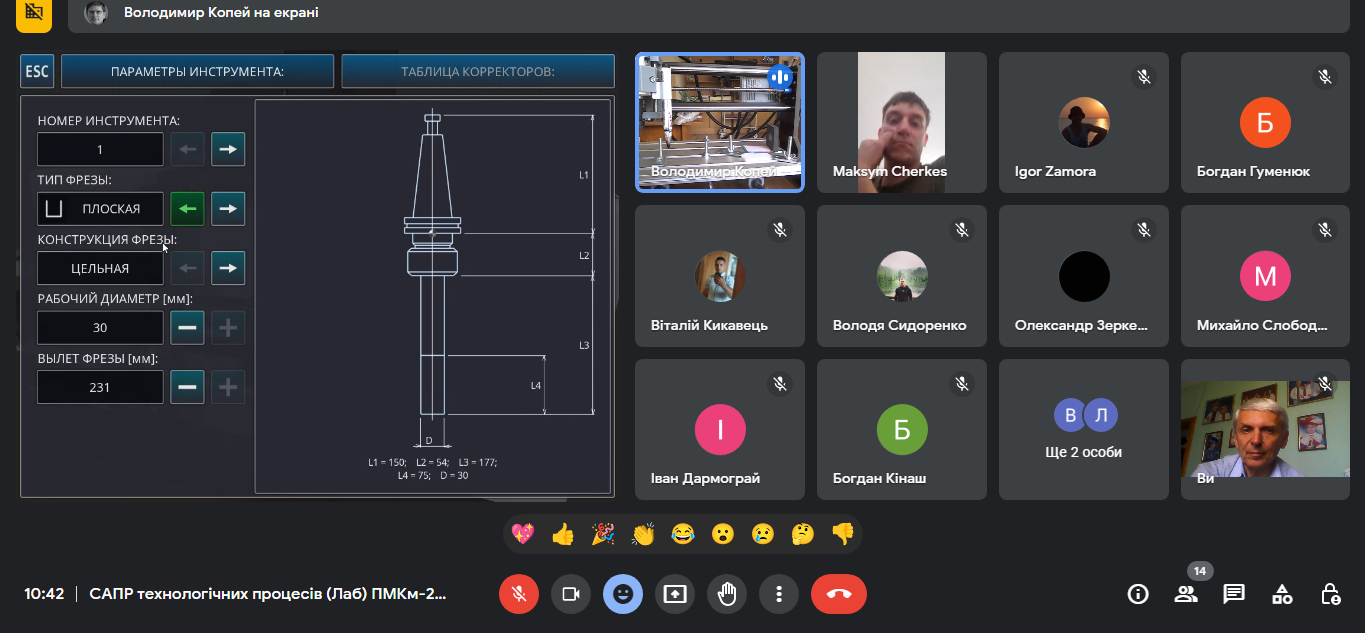Switch to ТАБЛИЦА КОРРЕКТОРОВ tab

[x=478, y=72]
